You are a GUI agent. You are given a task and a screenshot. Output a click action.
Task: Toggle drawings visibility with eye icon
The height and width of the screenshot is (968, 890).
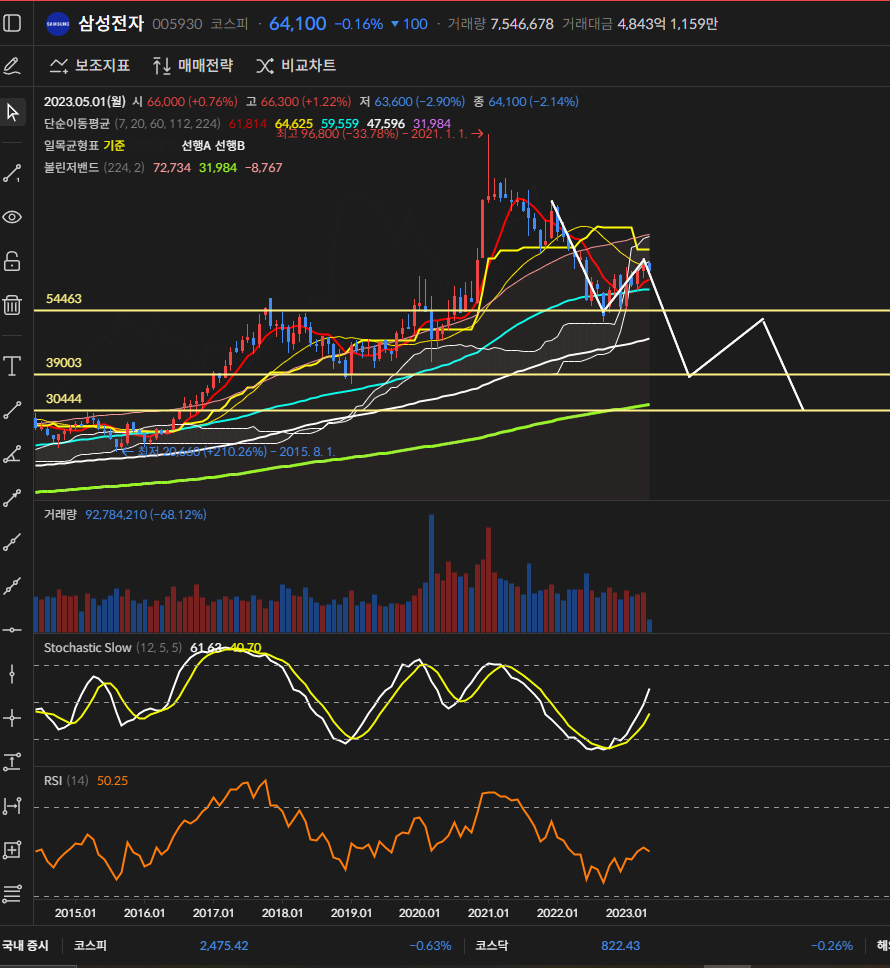pos(12,217)
